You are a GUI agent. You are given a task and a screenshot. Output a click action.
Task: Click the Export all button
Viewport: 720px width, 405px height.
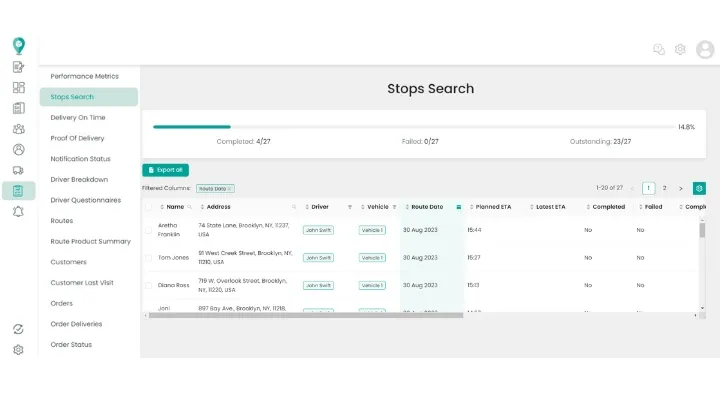(x=165, y=170)
